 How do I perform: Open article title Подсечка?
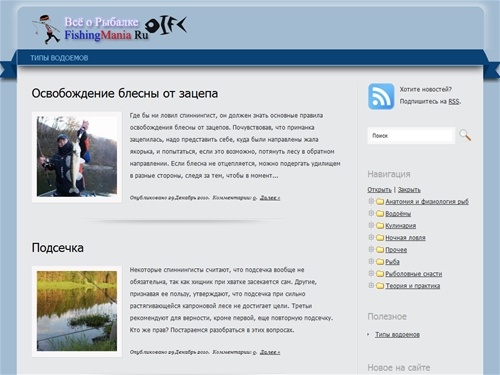[58, 248]
